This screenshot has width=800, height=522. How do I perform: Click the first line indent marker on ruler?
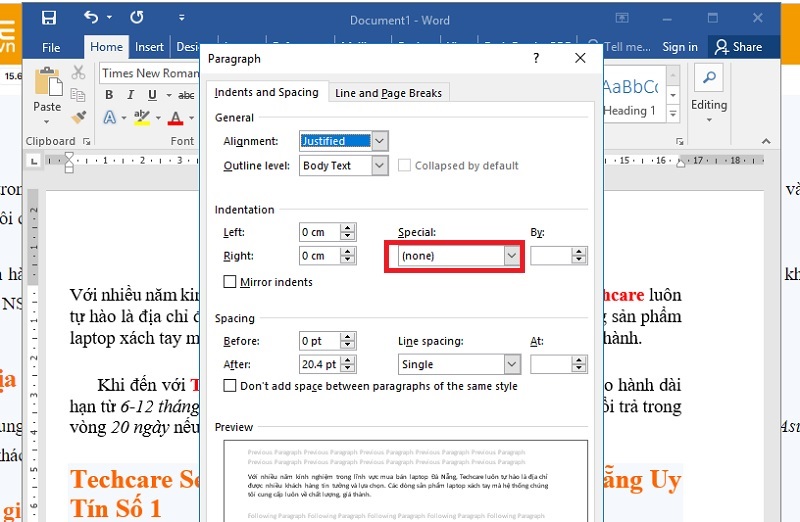click(69, 156)
